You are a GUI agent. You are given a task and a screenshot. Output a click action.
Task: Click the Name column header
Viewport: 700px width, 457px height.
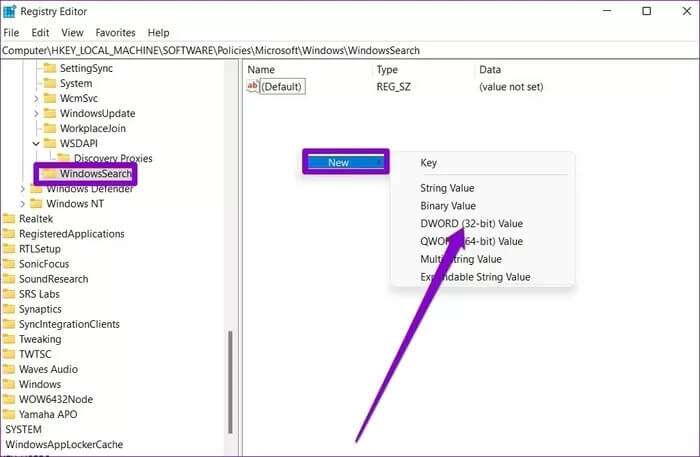[x=261, y=70]
